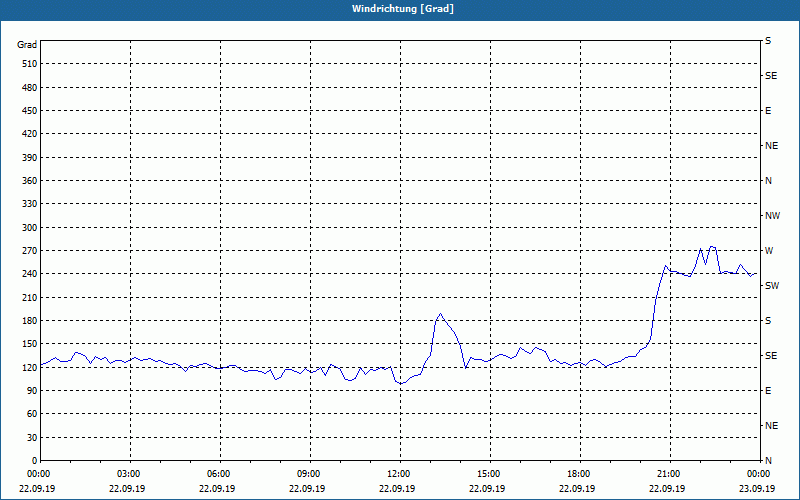Click the "N" compass label level with 0

click(x=768, y=461)
